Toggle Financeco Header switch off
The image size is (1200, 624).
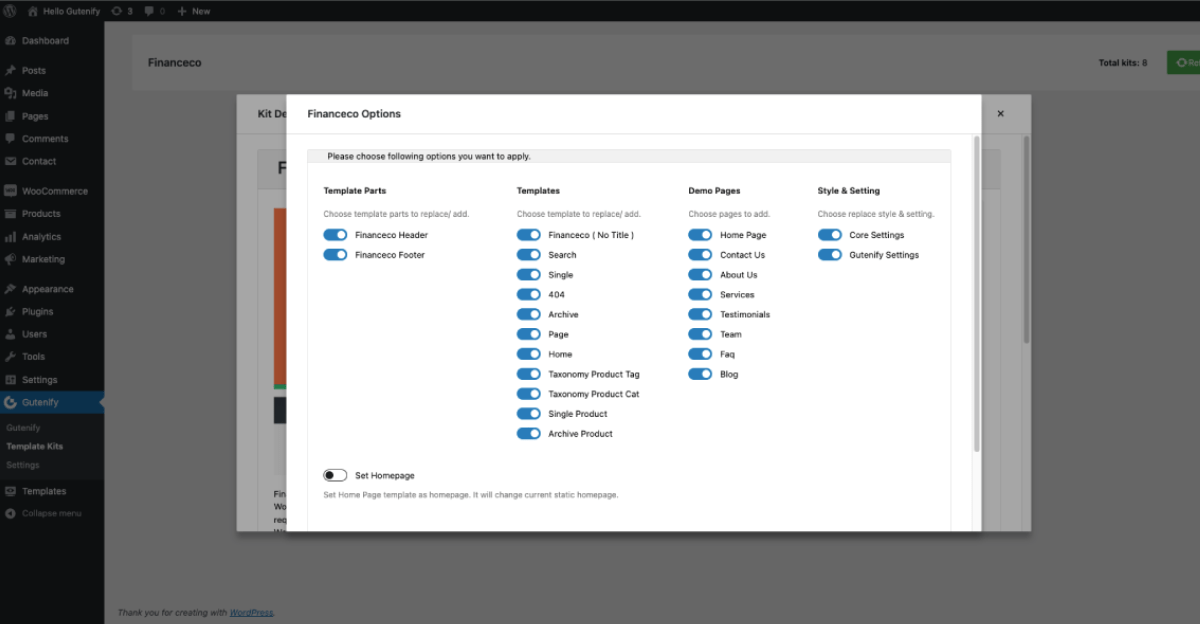coord(335,235)
